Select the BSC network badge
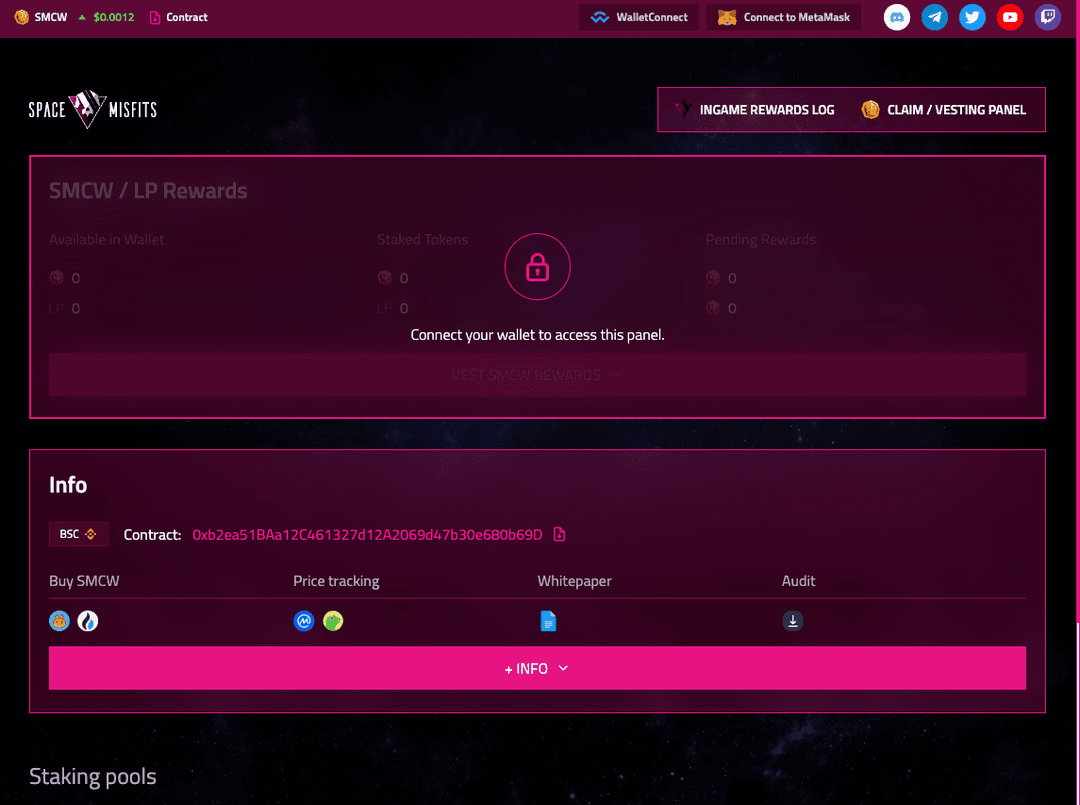The width and height of the screenshot is (1080, 805). tap(79, 534)
